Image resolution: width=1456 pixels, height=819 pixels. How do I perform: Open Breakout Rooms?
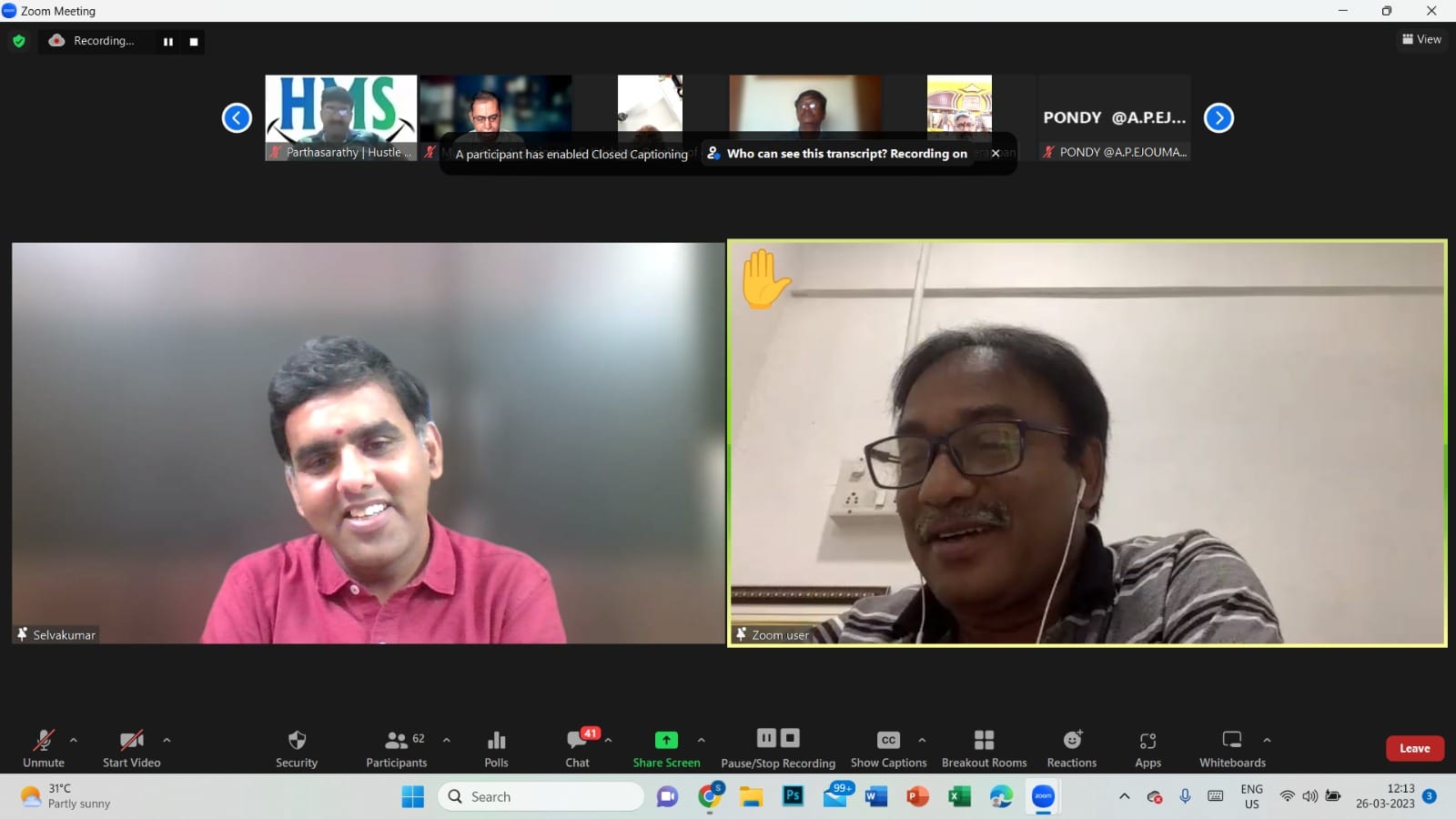coord(984,748)
